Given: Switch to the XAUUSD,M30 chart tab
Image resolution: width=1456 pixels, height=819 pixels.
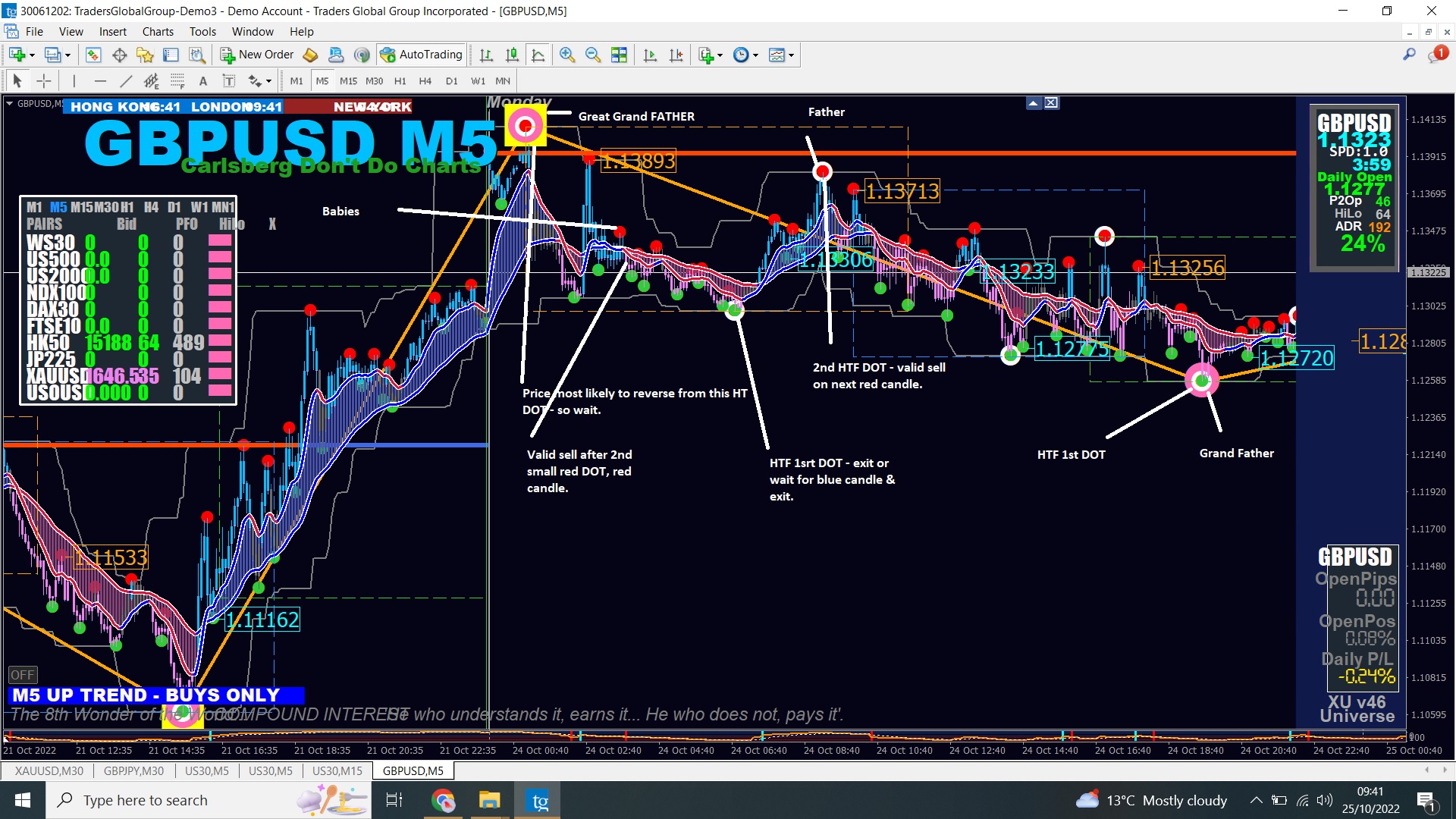Looking at the screenshot, I should coord(49,770).
